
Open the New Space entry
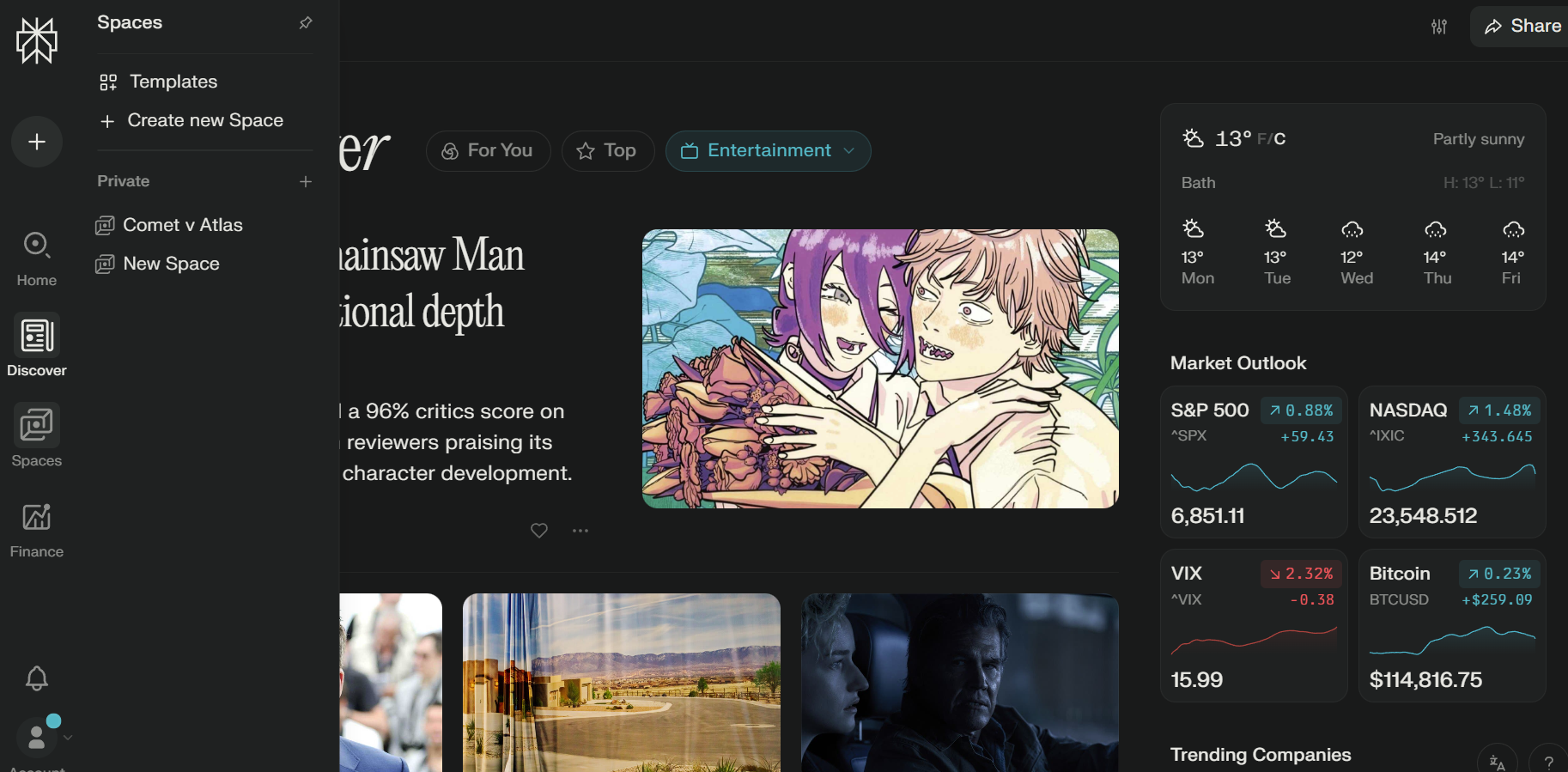coord(157,264)
